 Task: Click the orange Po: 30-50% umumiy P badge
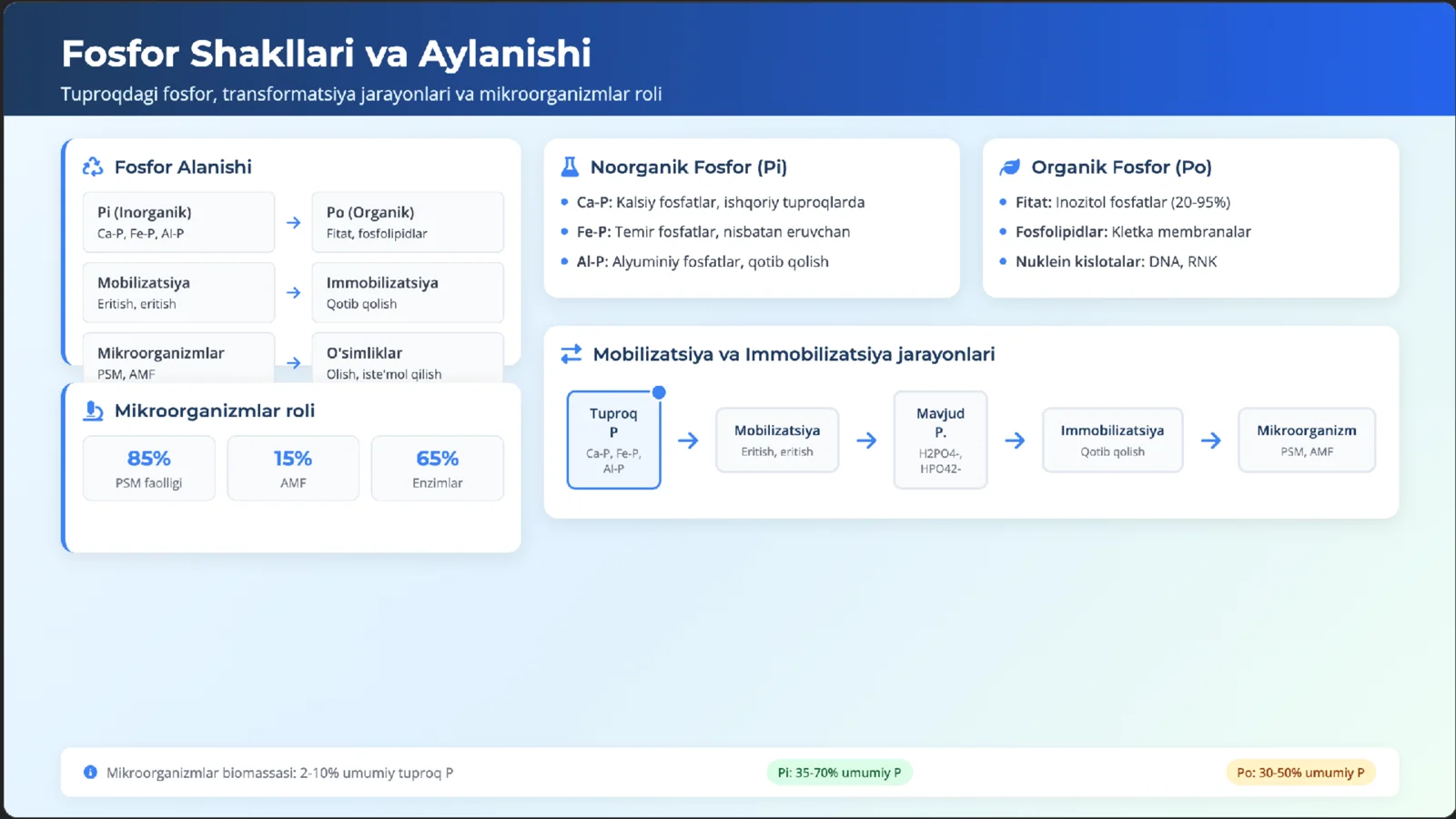point(1300,773)
